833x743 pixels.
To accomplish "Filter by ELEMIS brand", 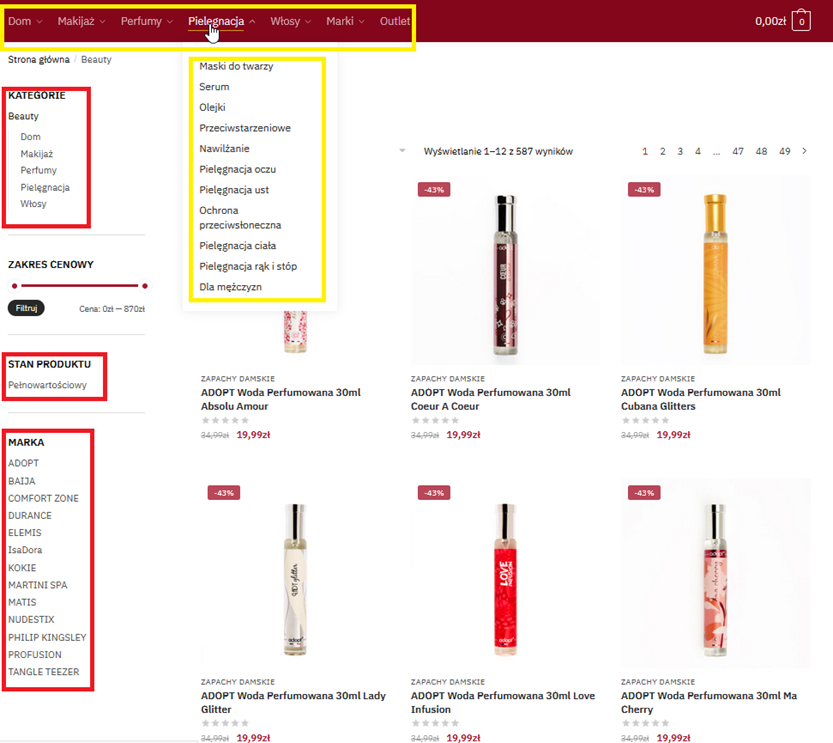I will (25, 533).
